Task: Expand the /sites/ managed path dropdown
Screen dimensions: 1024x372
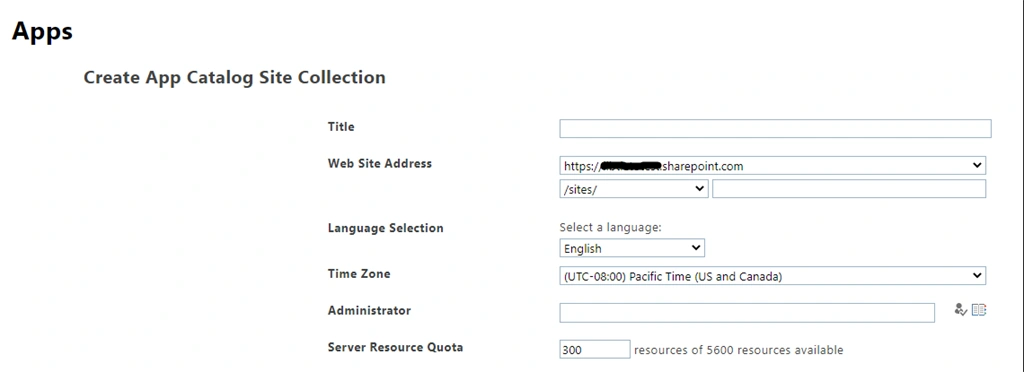Action: (x=633, y=189)
